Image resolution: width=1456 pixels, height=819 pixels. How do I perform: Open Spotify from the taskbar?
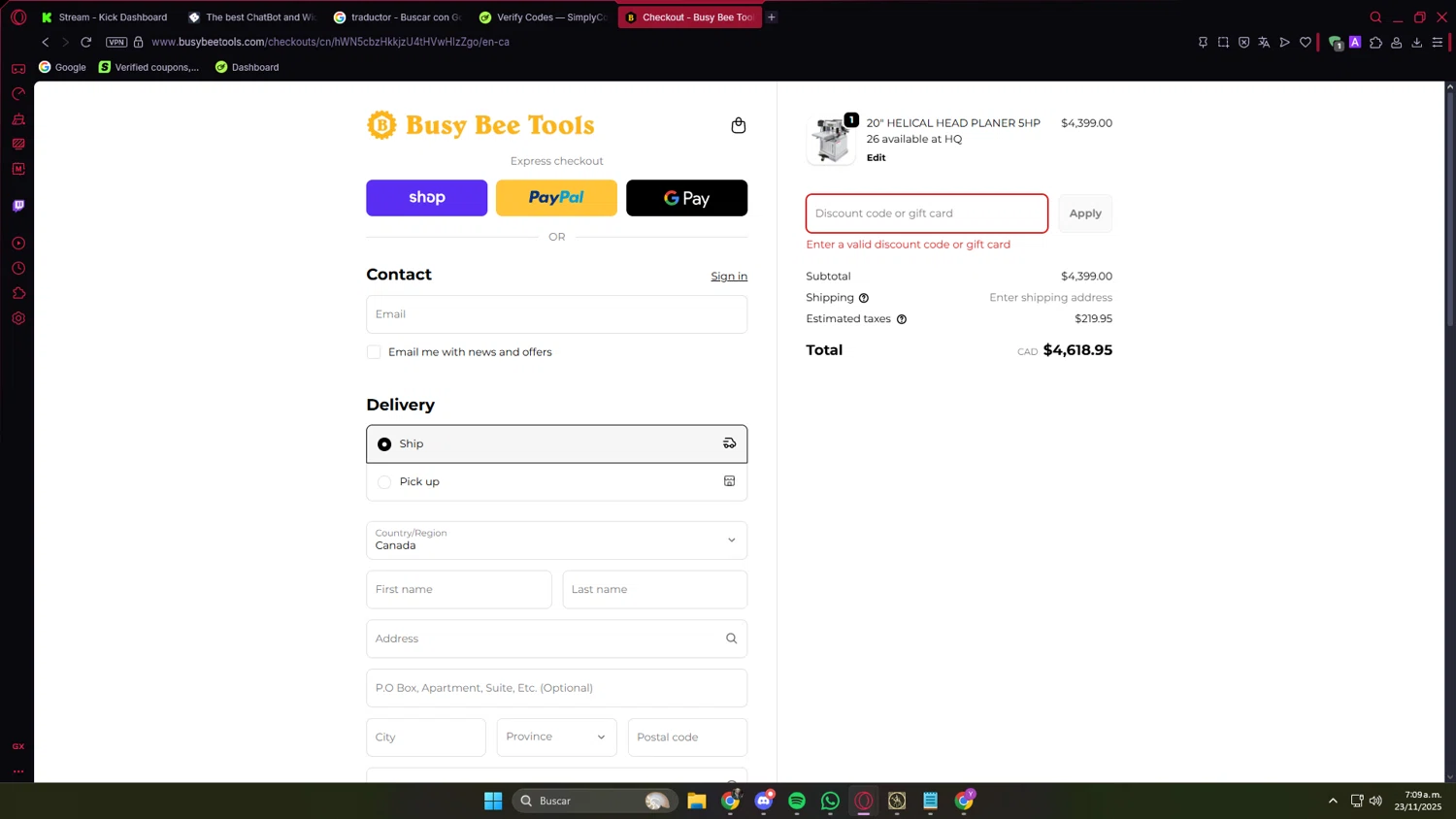pos(797,801)
